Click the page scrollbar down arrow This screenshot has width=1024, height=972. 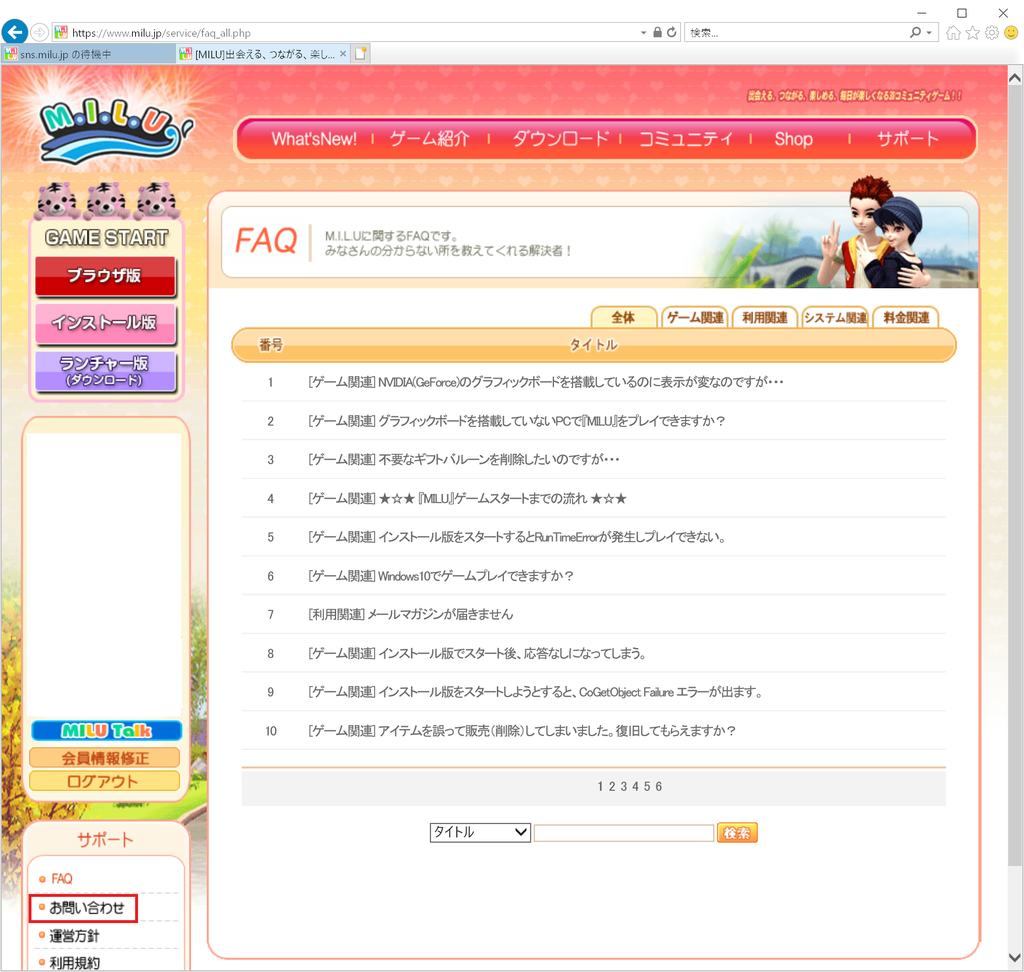click(x=1015, y=958)
